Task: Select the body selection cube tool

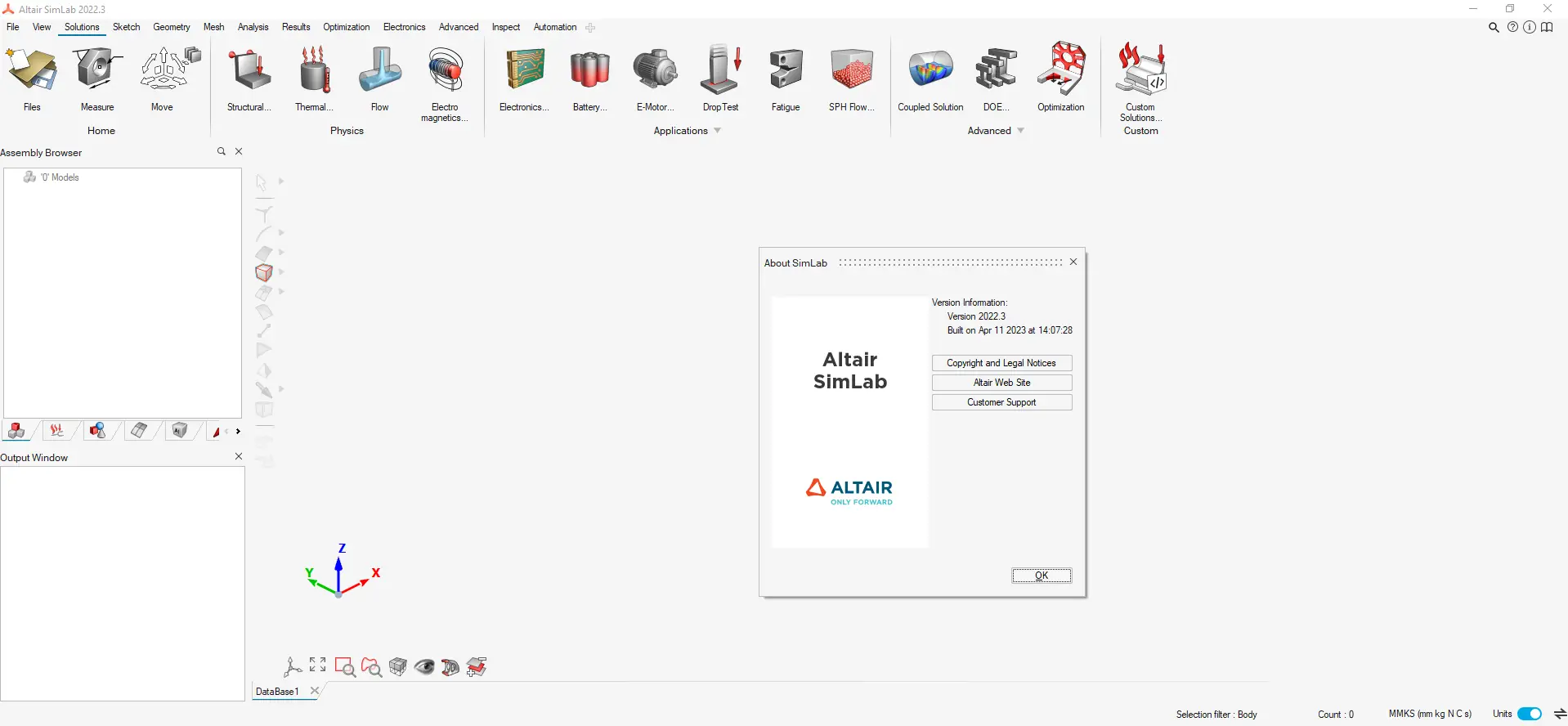Action: point(263,272)
